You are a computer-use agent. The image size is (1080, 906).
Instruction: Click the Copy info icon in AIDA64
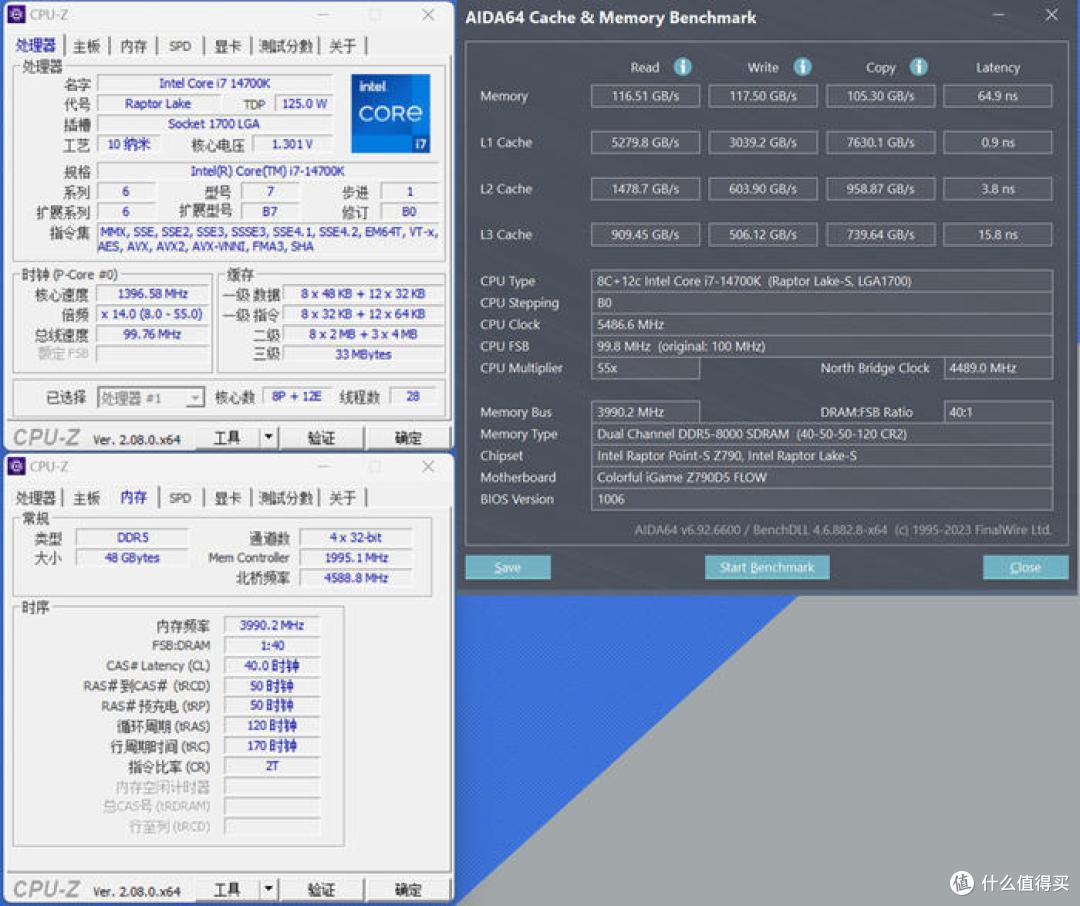(918, 67)
